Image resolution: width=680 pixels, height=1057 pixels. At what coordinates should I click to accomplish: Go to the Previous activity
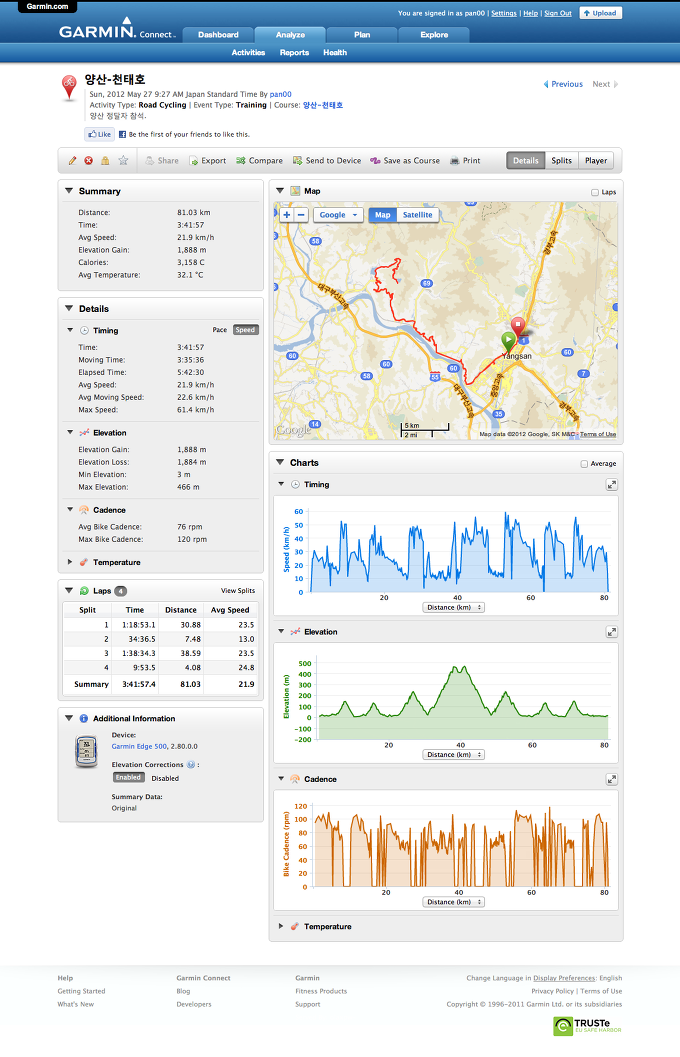[x=563, y=84]
